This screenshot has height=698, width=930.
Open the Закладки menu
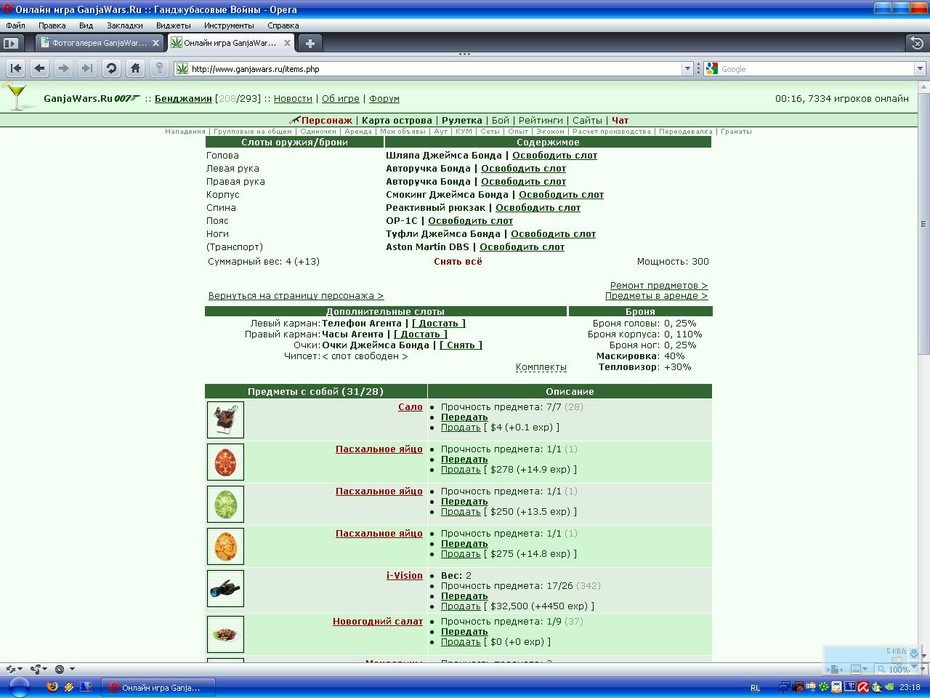point(125,26)
